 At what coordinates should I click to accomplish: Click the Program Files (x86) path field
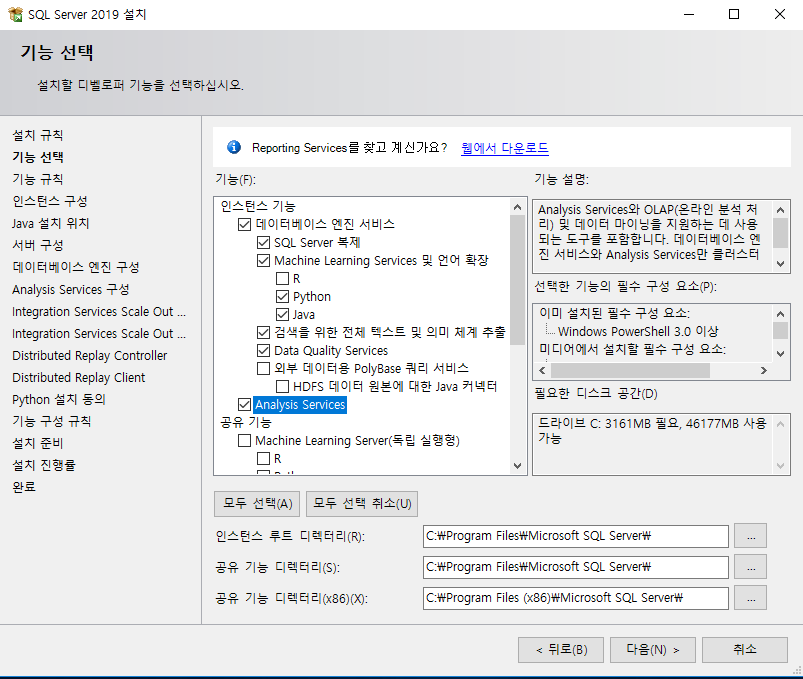click(x=576, y=598)
